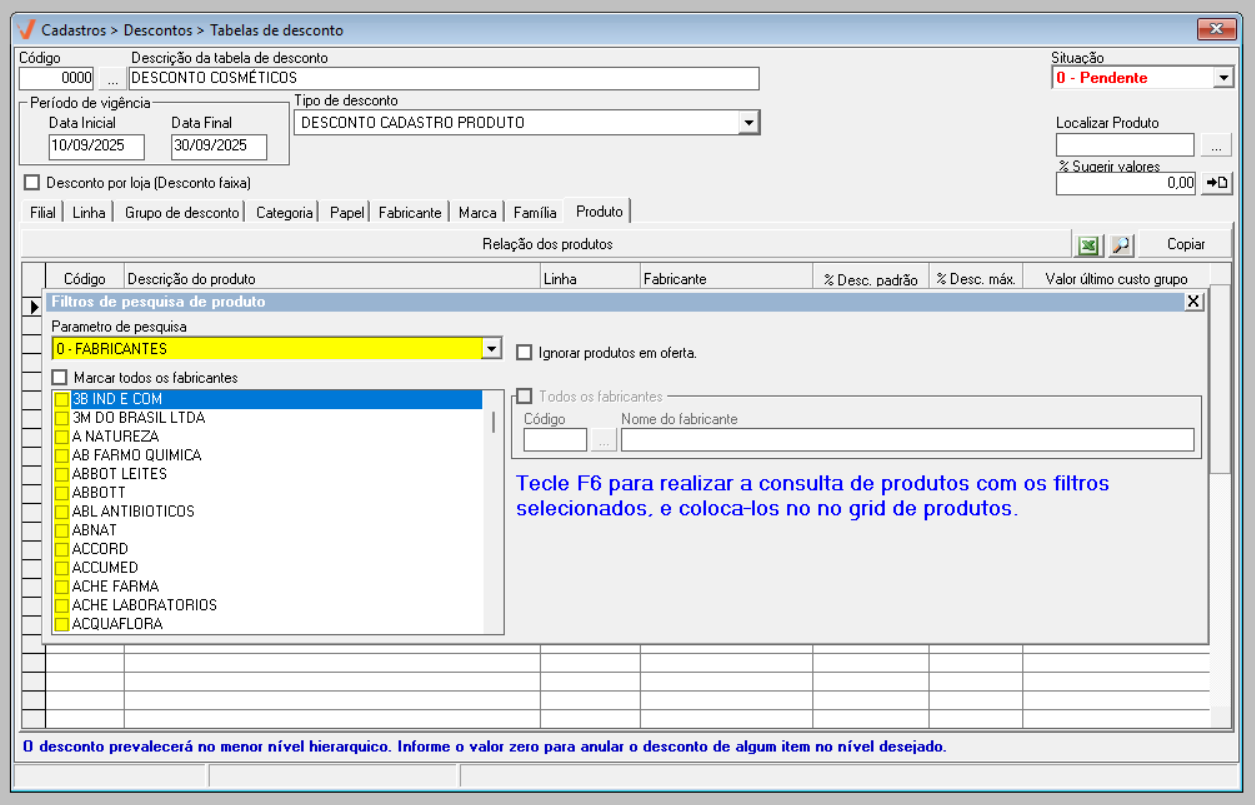Close the Filtros de pesquisa de produto panel
Viewport: 1255px width, 805px height.
coord(1193,302)
